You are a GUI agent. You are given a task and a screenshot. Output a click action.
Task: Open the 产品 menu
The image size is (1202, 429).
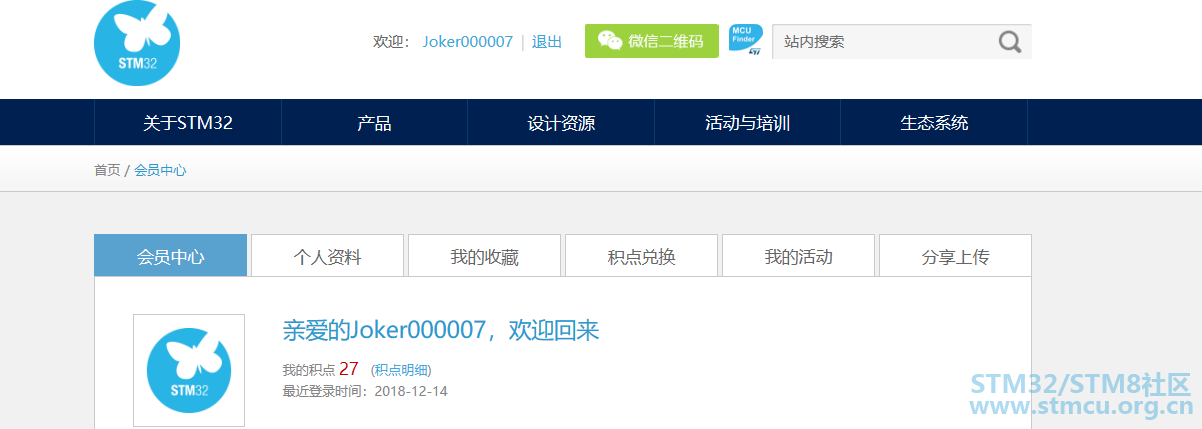[x=374, y=123]
